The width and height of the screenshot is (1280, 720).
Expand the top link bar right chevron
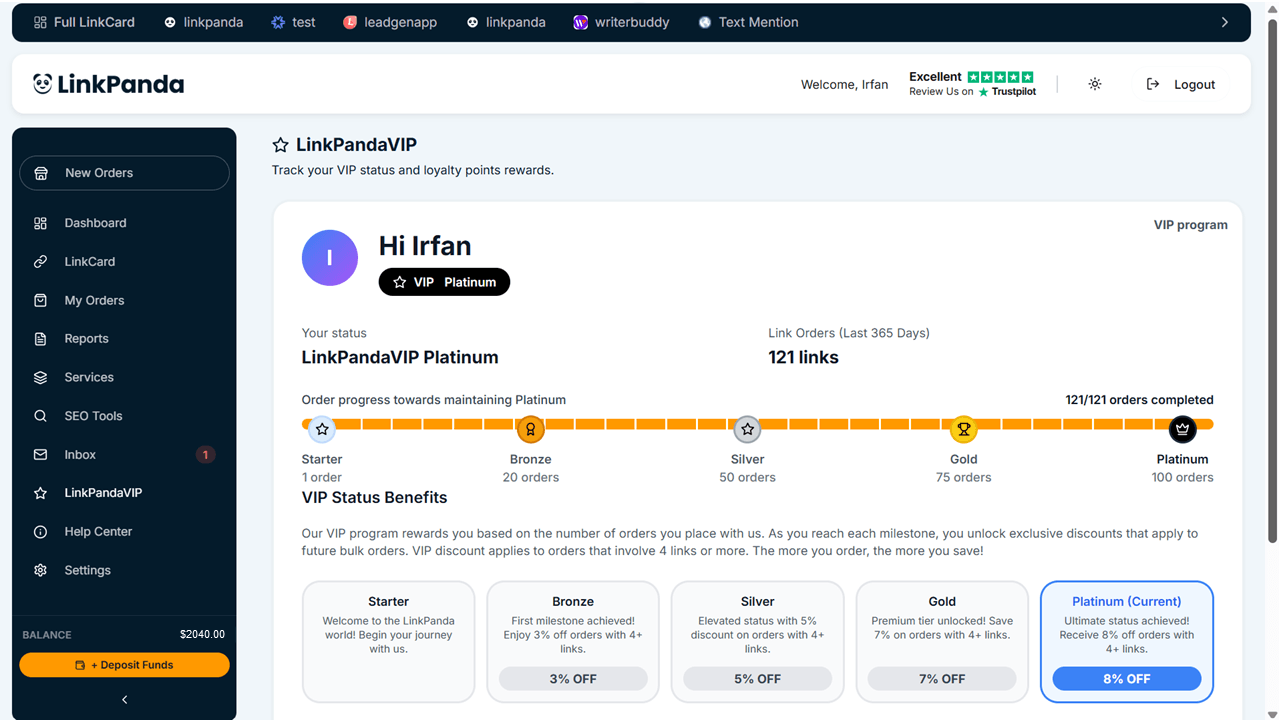tap(1225, 22)
